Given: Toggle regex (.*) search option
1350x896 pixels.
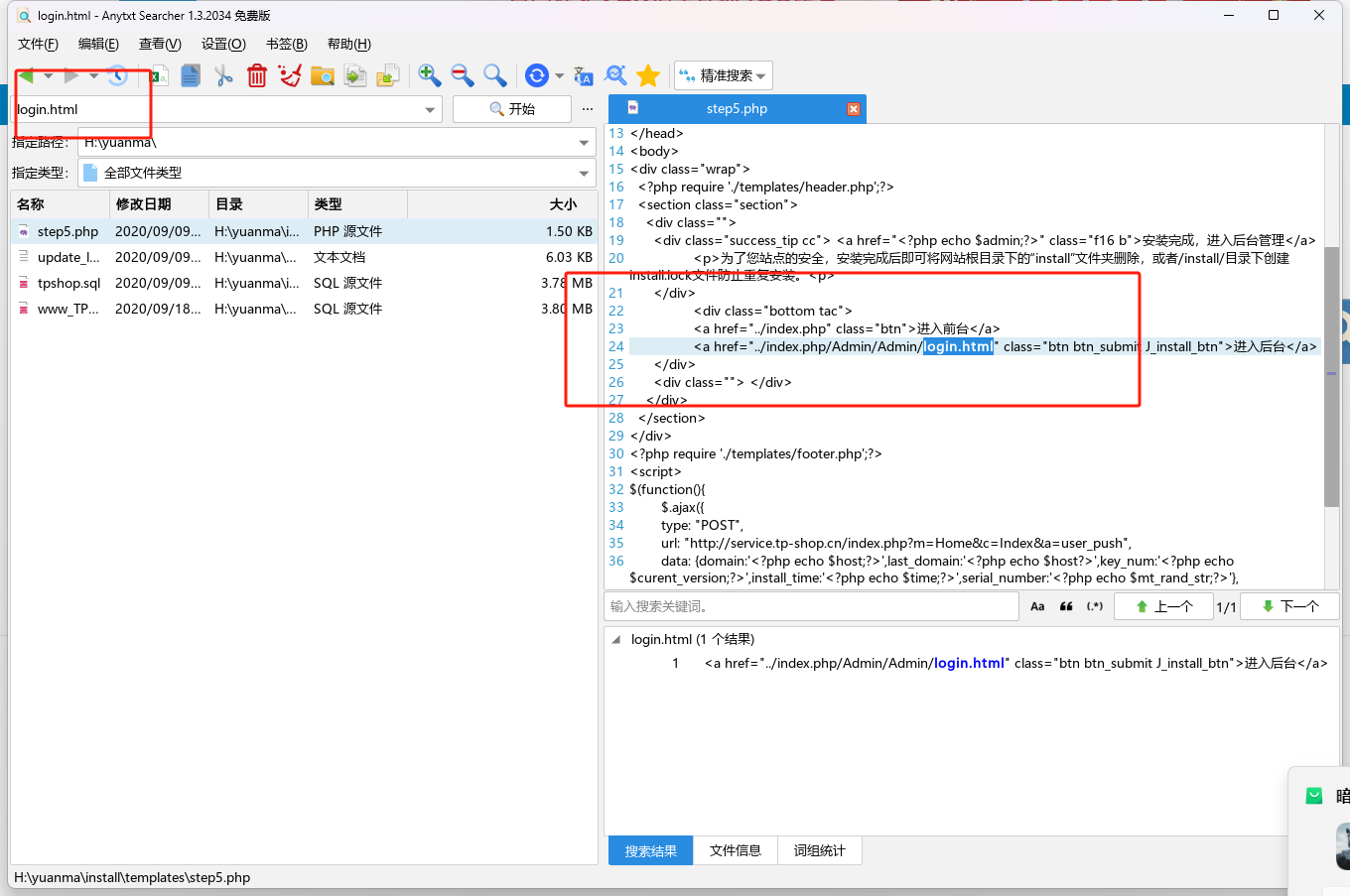Looking at the screenshot, I should [x=1095, y=606].
